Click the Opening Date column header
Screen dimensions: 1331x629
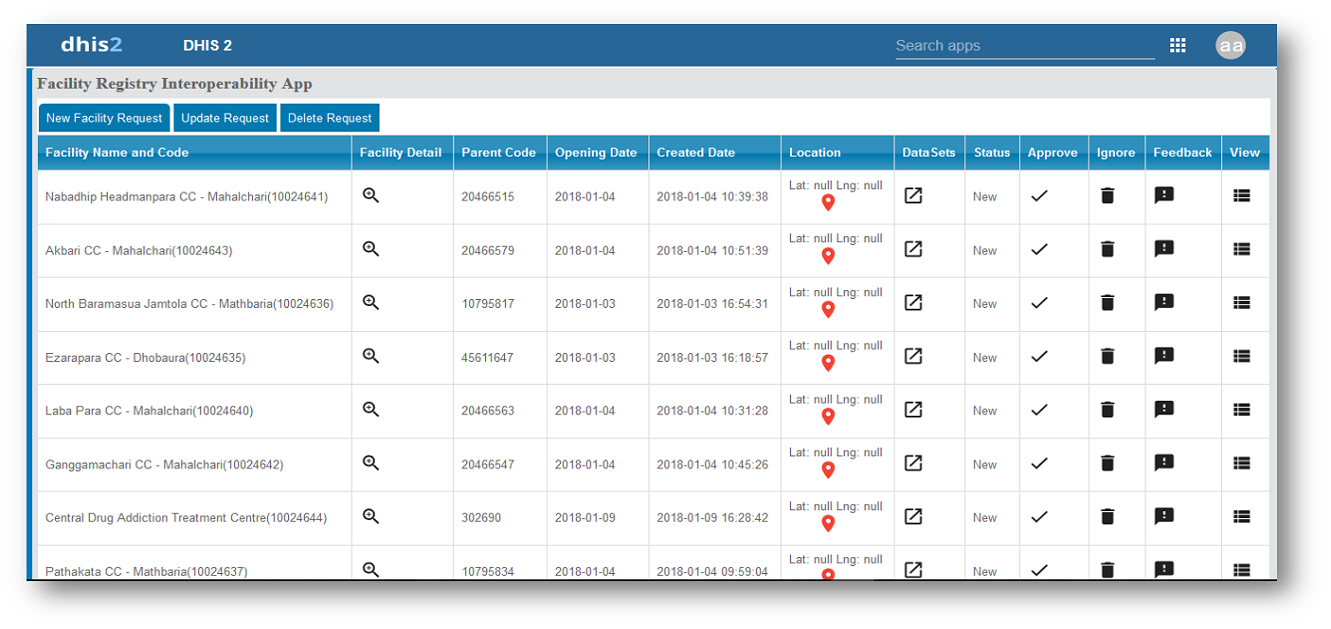pyautogui.click(x=596, y=153)
